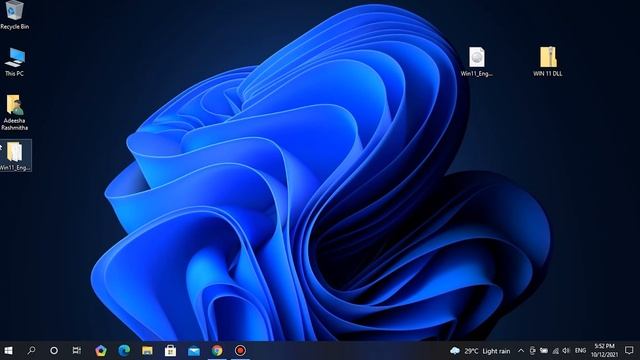
Task: Open Microsoft Store from the taskbar
Action: [171, 351]
